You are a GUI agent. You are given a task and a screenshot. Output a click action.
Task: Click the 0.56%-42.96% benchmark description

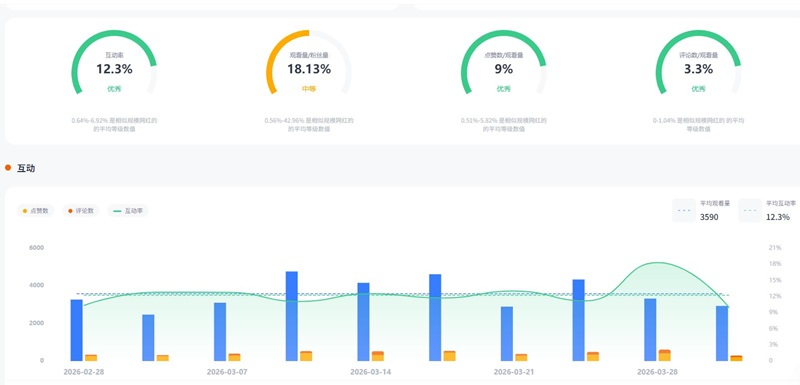coord(309,125)
